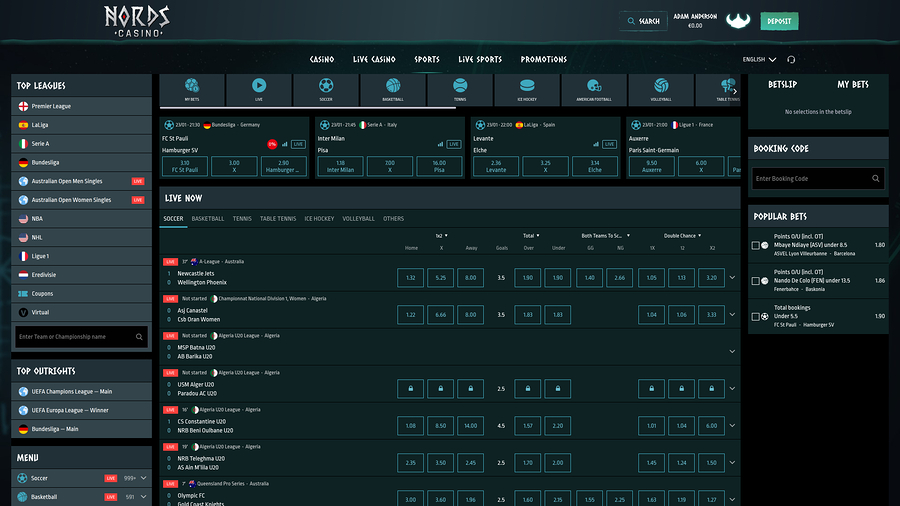Viewport: 900px width, 506px height.
Task: Expand USM Alger U20 match markets
Action: [x=732, y=388]
